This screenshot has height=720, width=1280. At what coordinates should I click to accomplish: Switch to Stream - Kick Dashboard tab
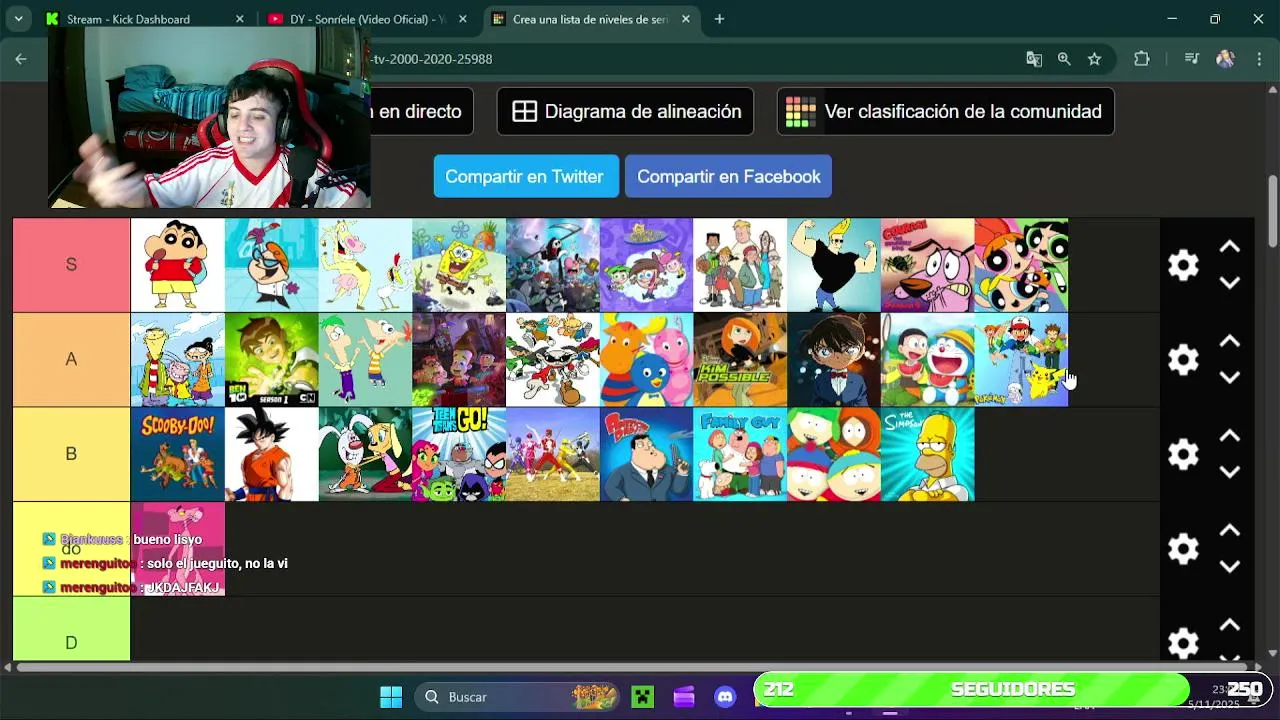[x=143, y=19]
